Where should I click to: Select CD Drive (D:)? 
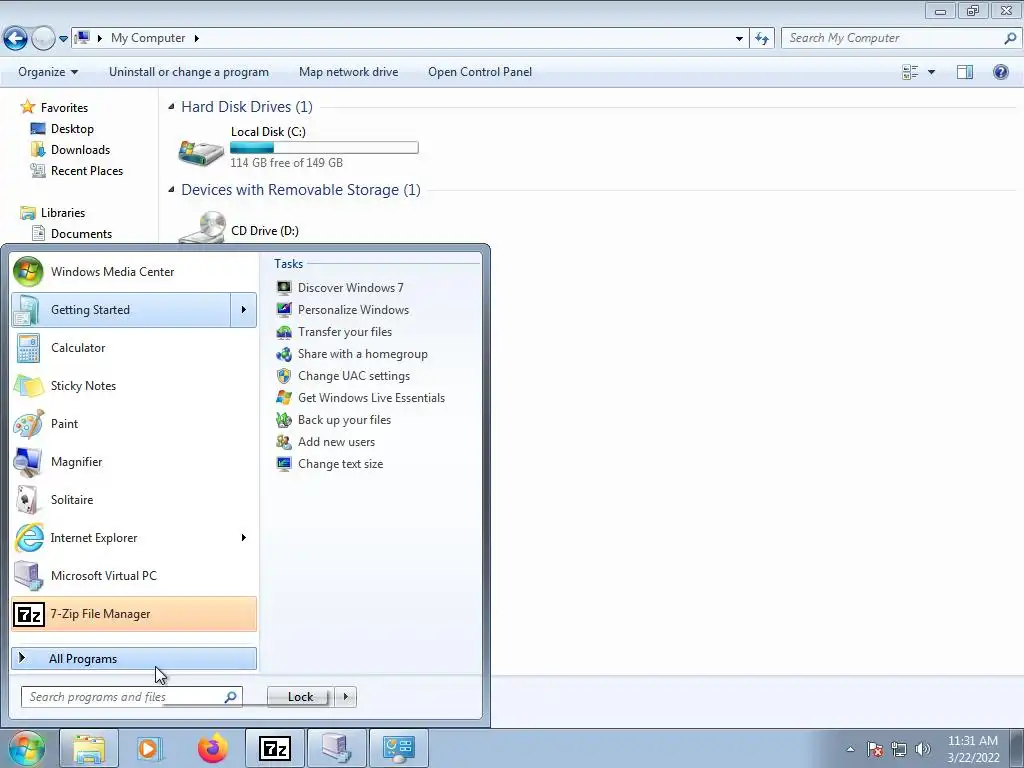(238, 228)
